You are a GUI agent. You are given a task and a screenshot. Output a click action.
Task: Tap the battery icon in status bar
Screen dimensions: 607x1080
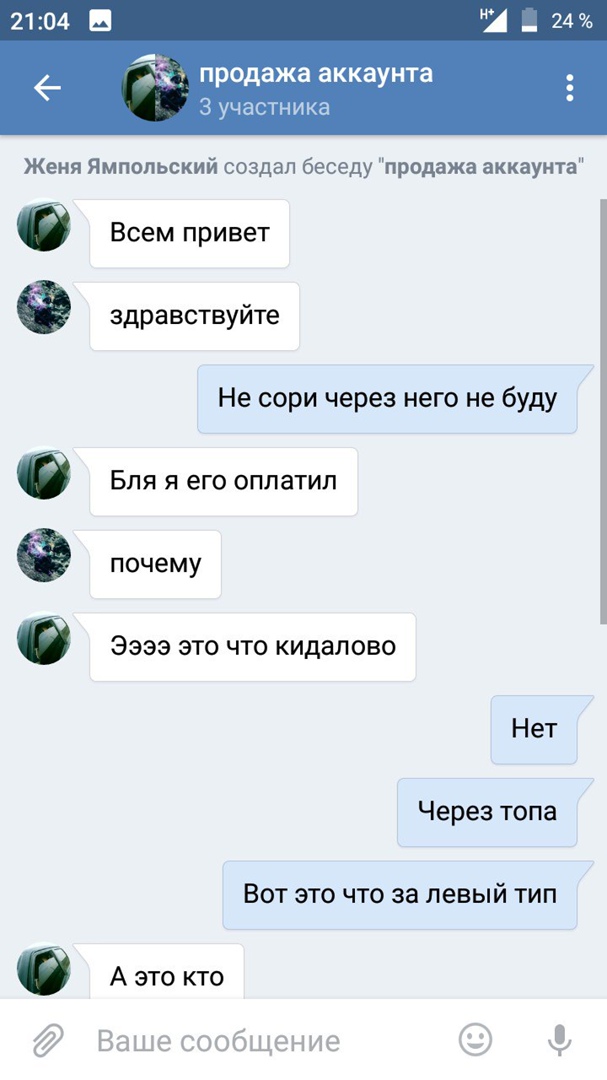529,20
